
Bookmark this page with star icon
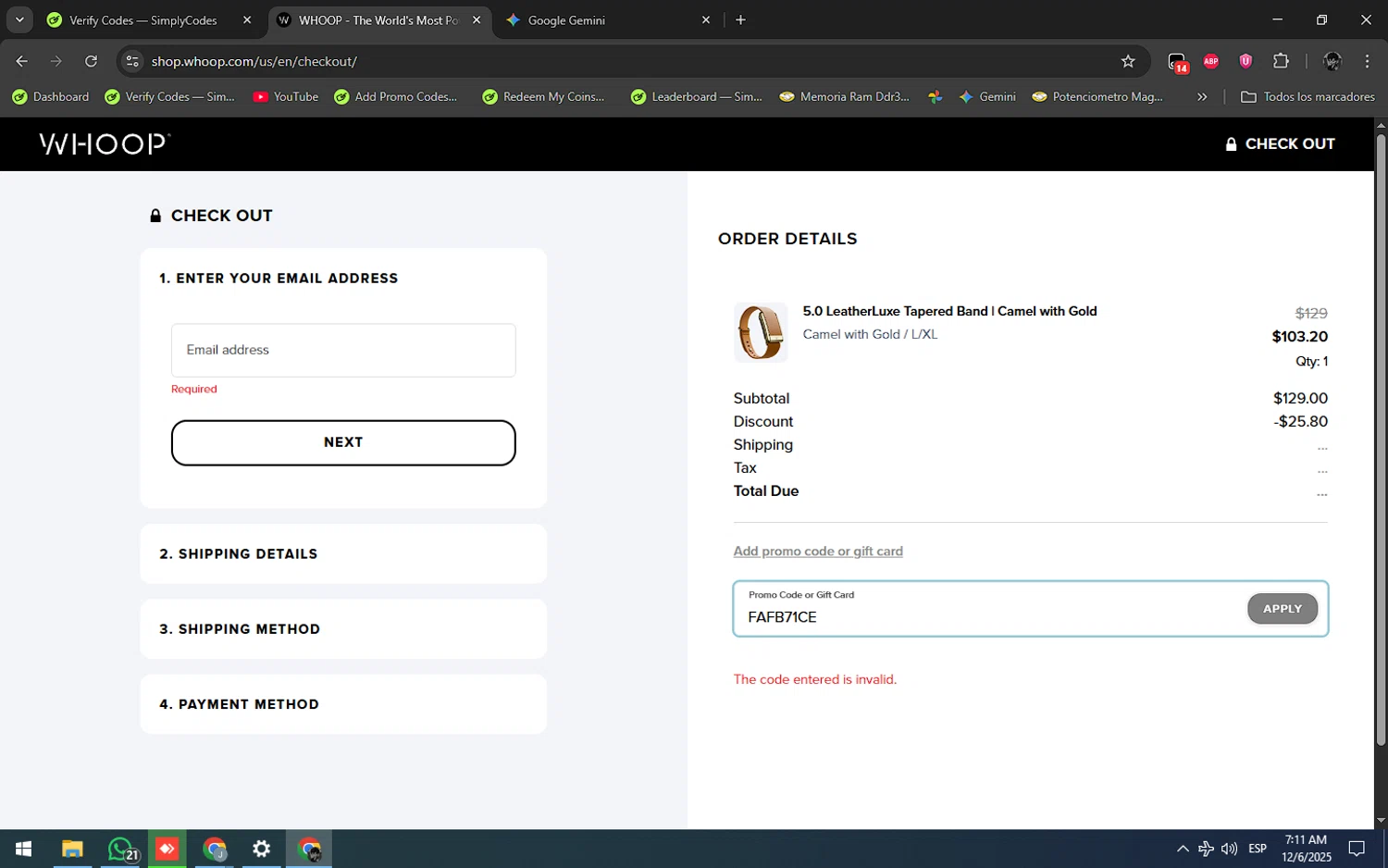1127,61
